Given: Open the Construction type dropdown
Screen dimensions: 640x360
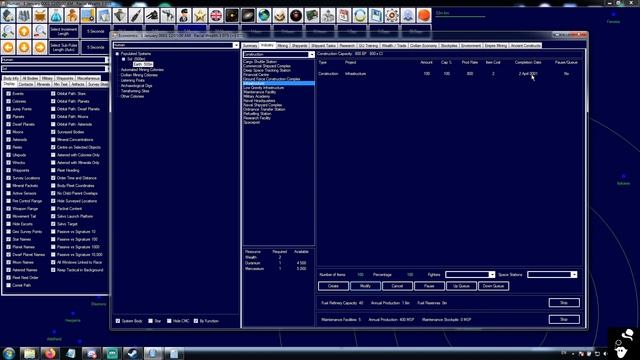Looking at the screenshot, I should pyautogui.click(x=311, y=54).
